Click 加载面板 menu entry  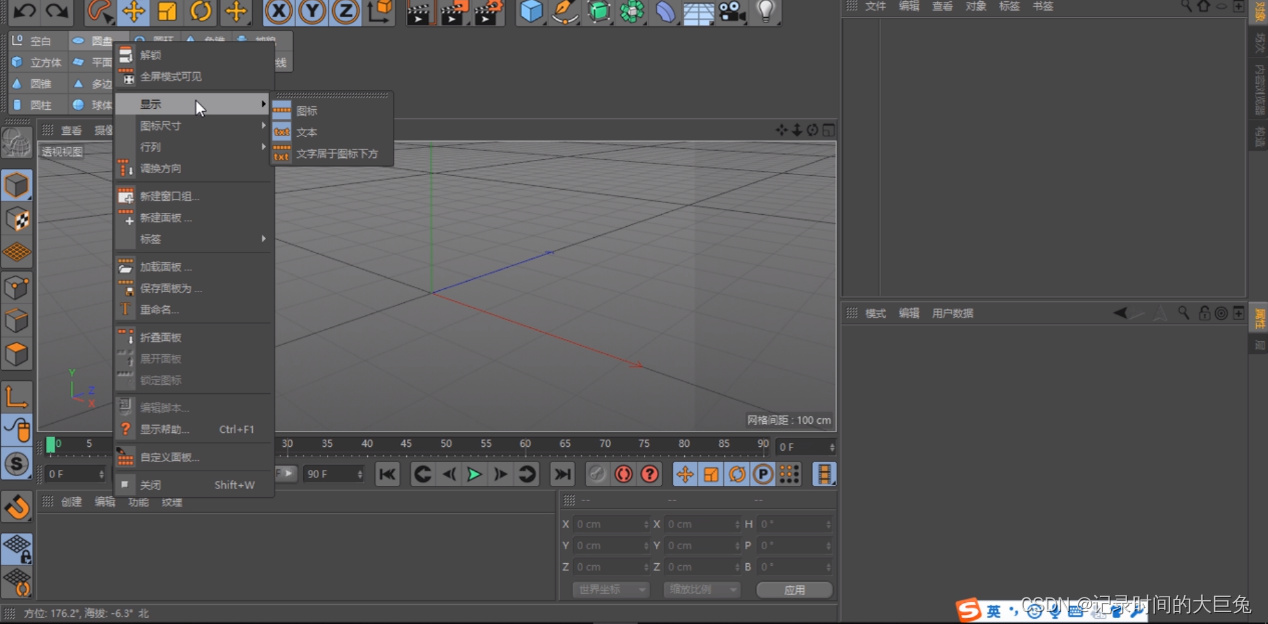(x=194, y=267)
